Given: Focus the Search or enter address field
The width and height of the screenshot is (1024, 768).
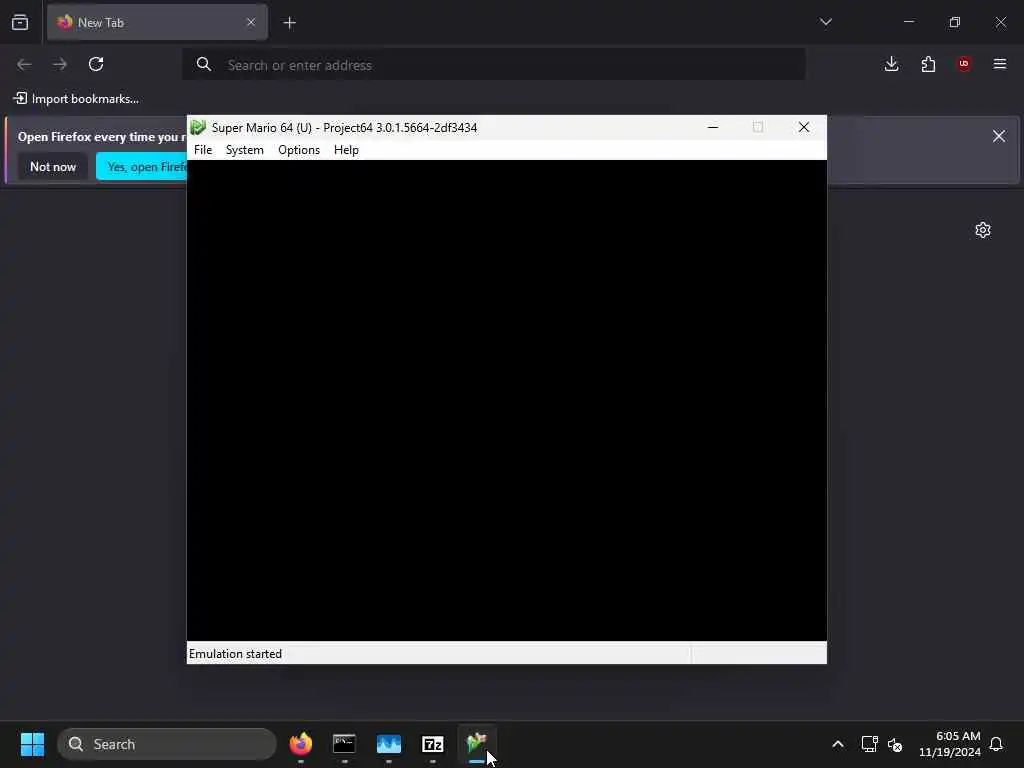Looking at the screenshot, I should tap(494, 65).
